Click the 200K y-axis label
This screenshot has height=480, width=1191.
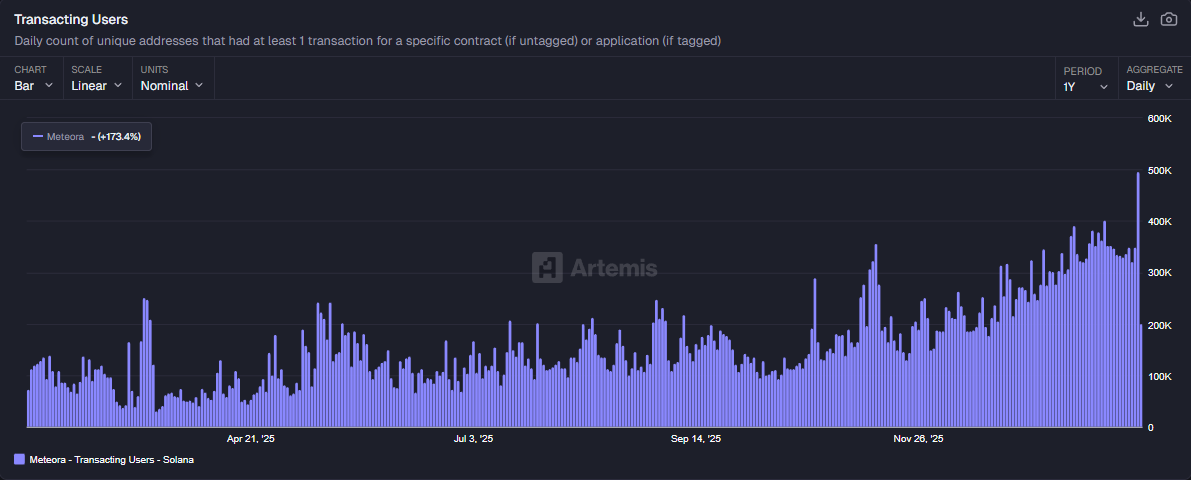(x=1162, y=325)
